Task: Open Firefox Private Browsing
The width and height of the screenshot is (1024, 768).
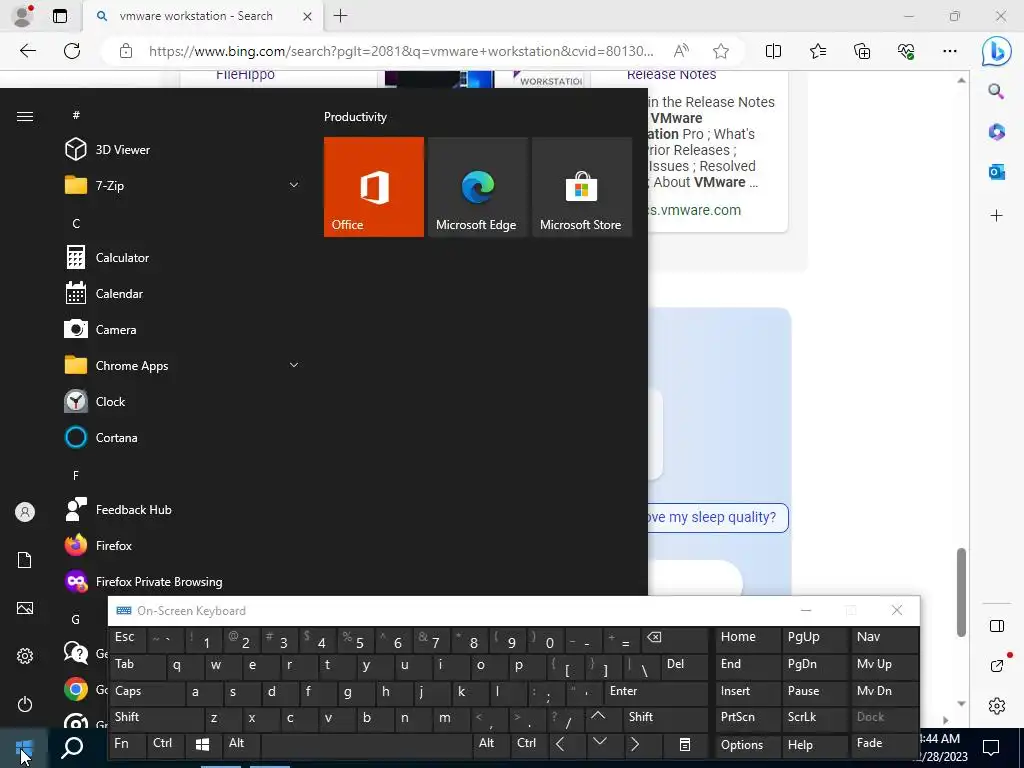Action: coord(182,581)
